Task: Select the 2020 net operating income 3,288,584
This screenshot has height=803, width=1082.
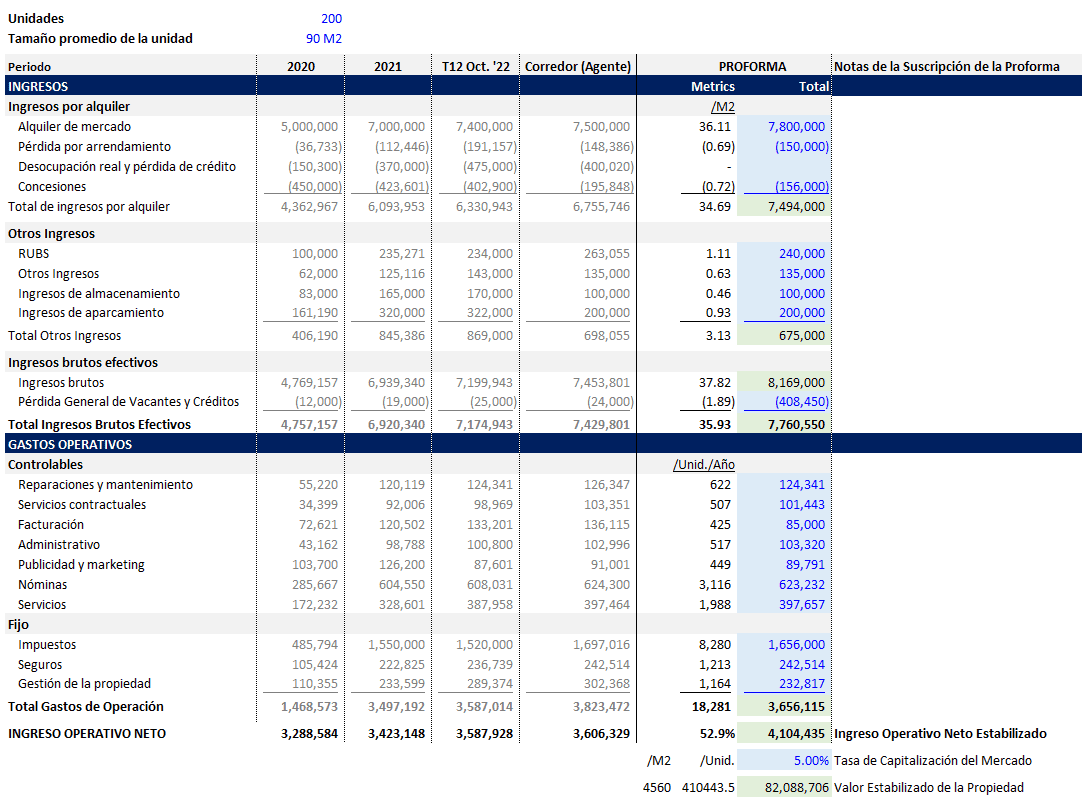Action: coord(308,734)
